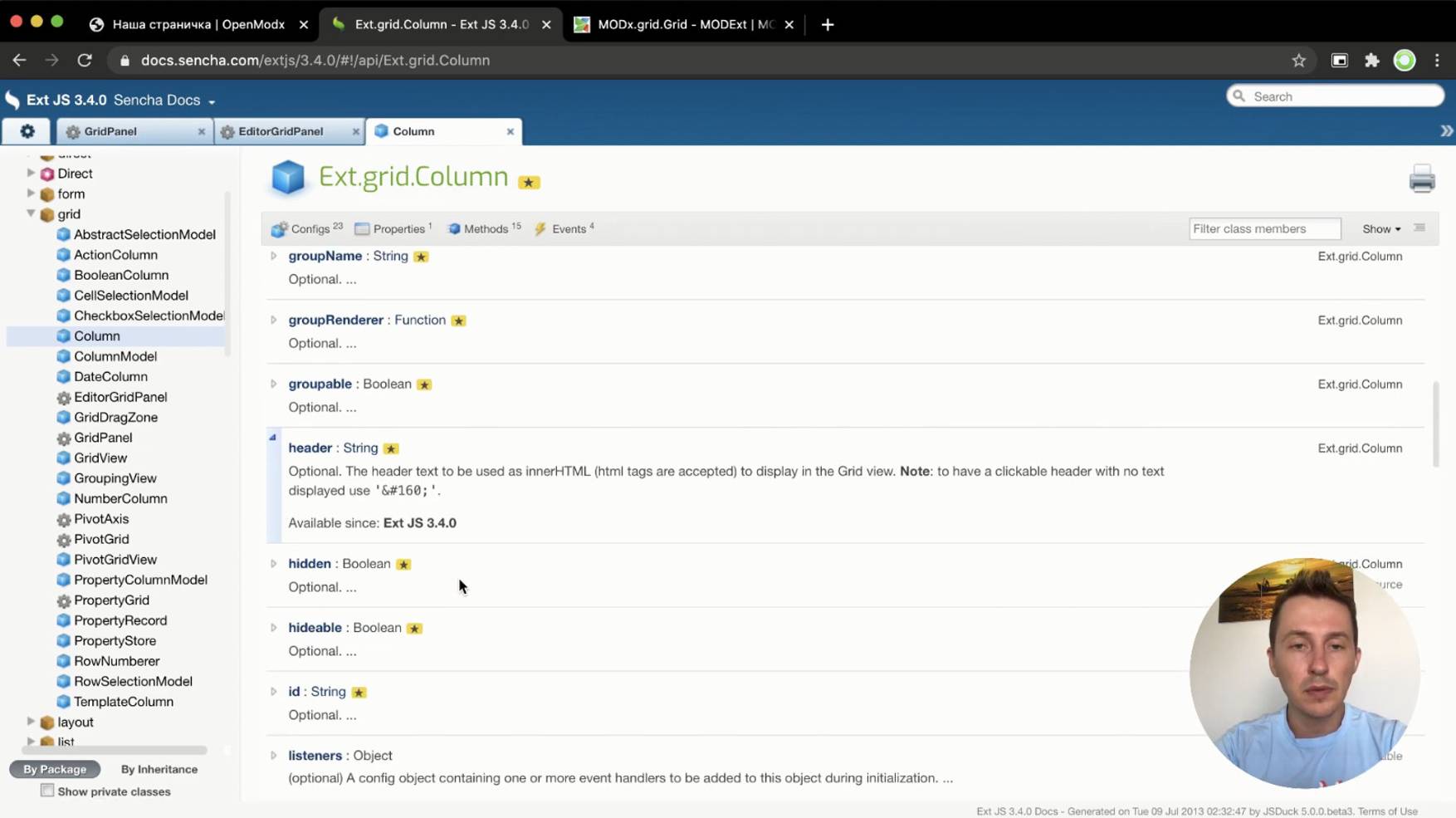Click the star icon next to hideable
This screenshot has width=1456, height=818.
414,629
